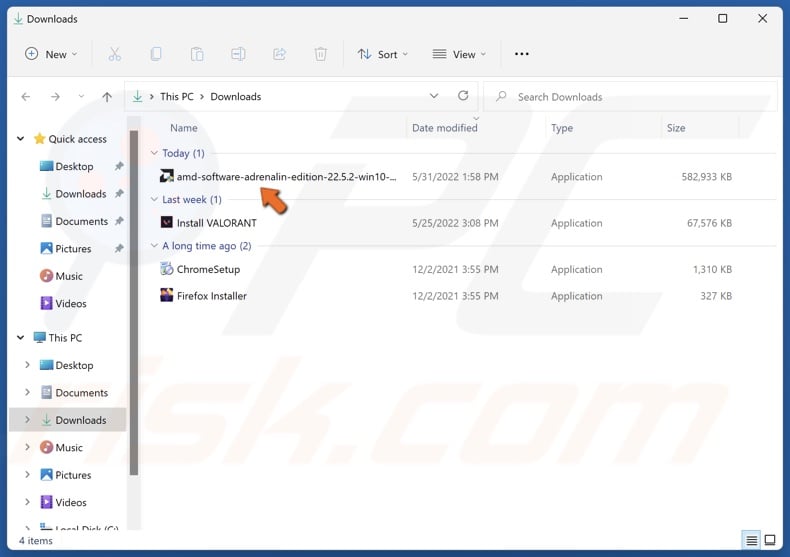Open the New item menu

tap(49, 54)
